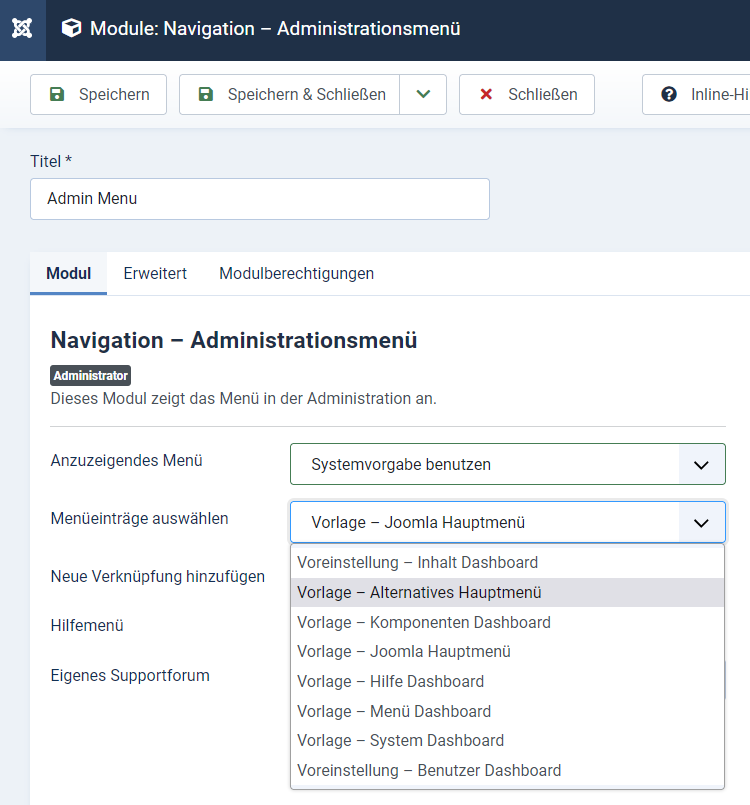Select Voreinstellung – Benutzer Dashboard option
This screenshot has width=750, height=805.
tap(429, 771)
